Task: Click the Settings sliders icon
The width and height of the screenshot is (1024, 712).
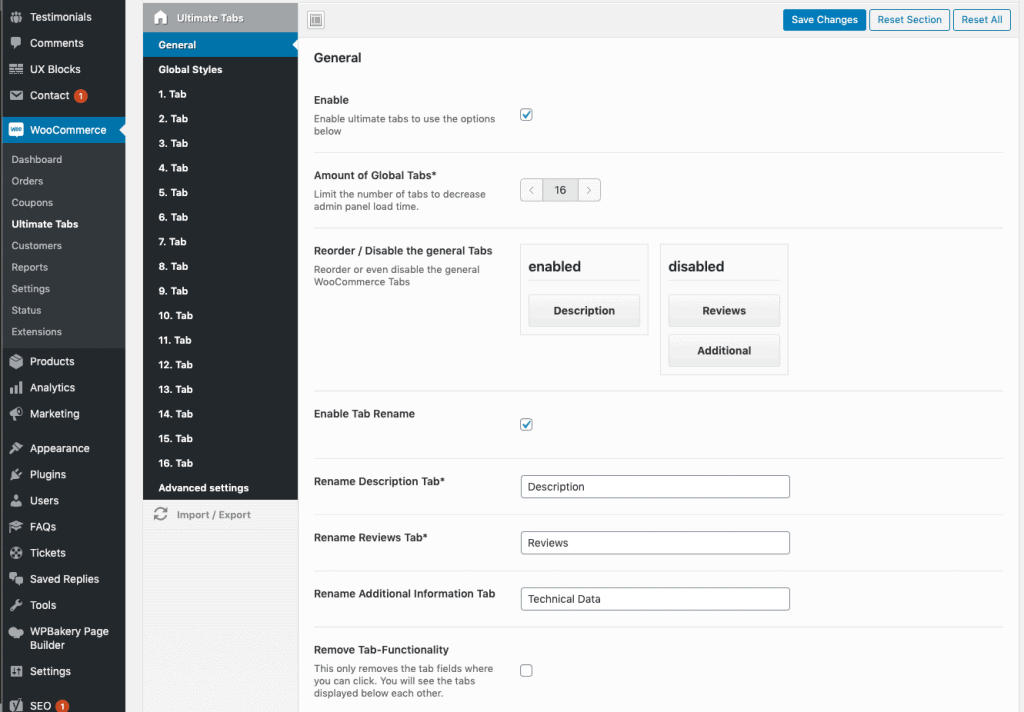Action: (x=16, y=672)
